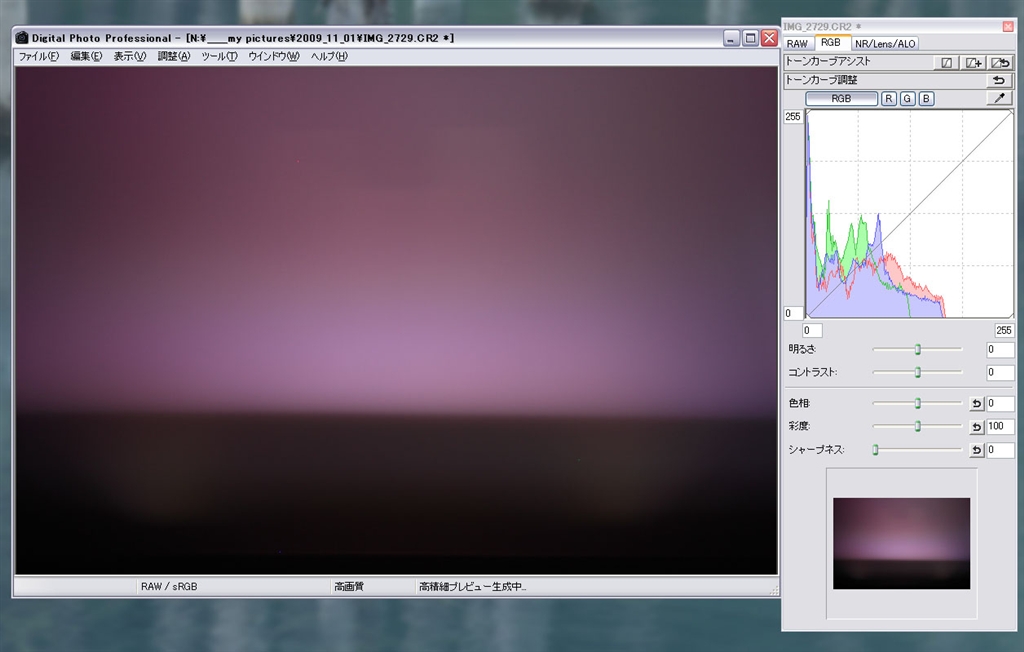The image size is (1024, 652).
Task: Open the ツール(T) menu
Action: [219, 56]
